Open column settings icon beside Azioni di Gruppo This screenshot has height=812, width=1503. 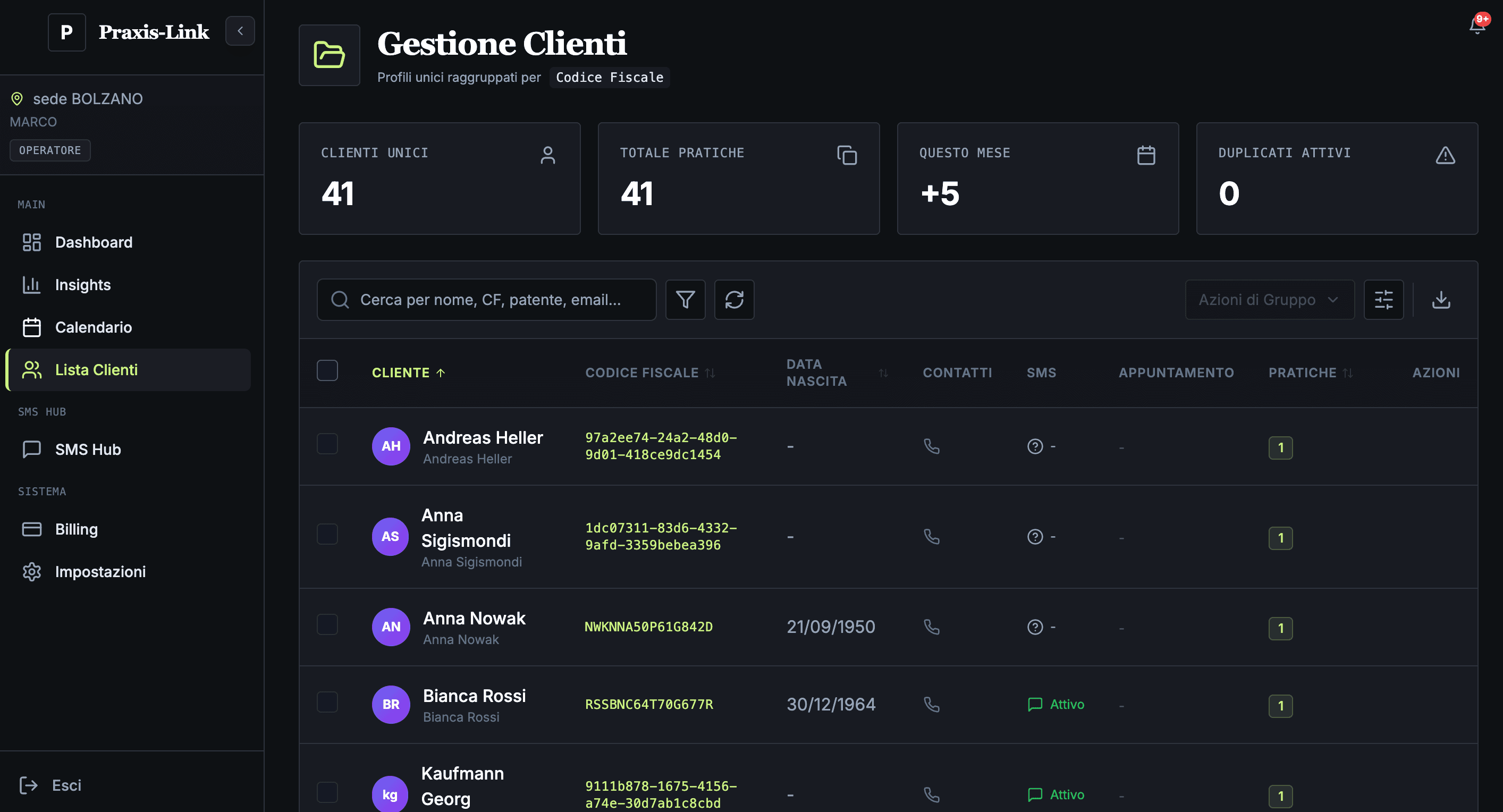(x=1383, y=299)
